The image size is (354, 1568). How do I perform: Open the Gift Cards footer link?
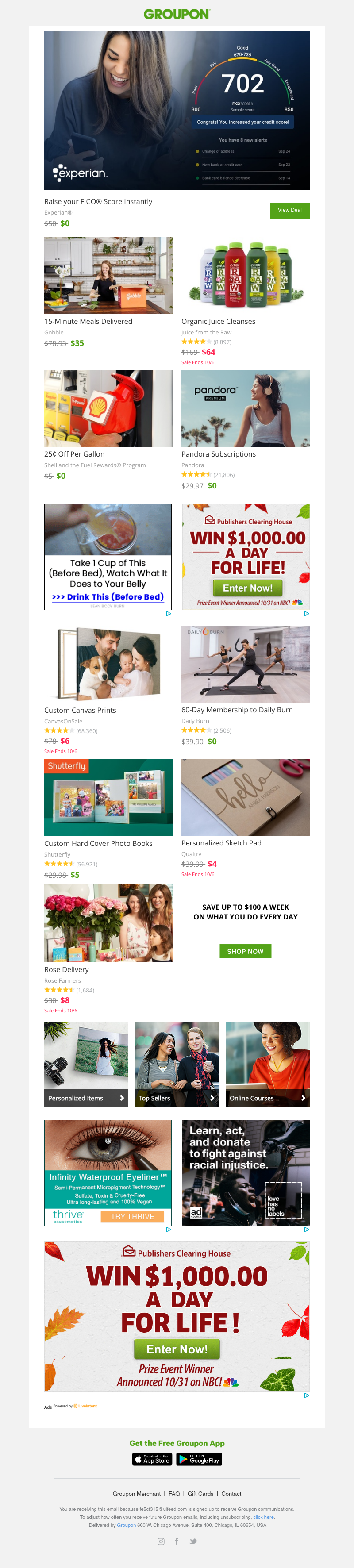[200, 1494]
